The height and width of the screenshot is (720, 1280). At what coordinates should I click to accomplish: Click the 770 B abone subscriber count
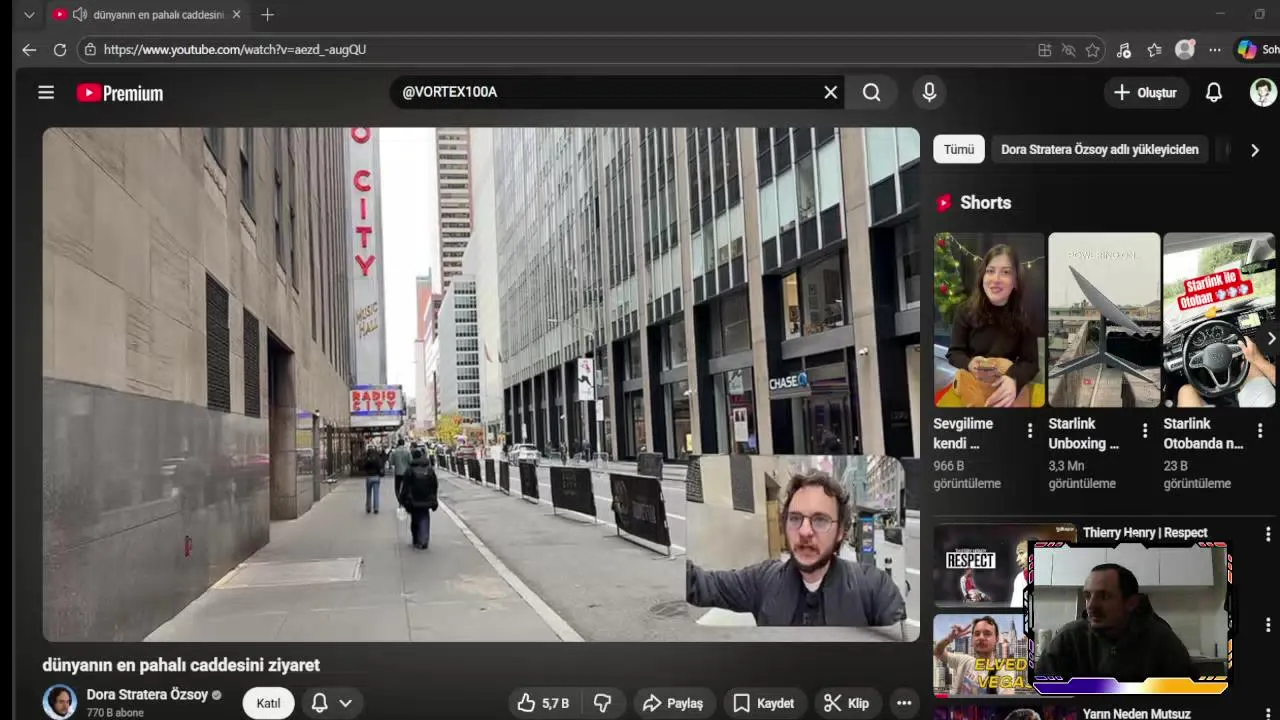tap(115, 713)
